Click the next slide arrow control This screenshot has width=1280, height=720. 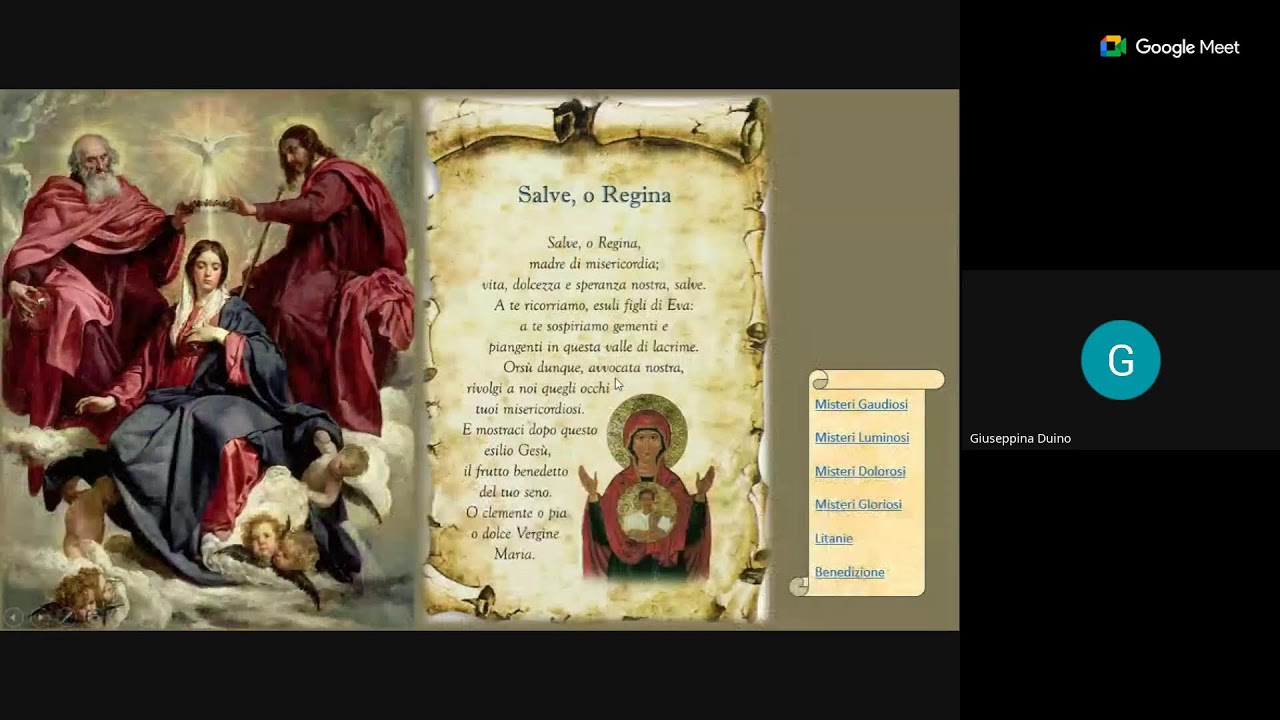coord(39,618)
